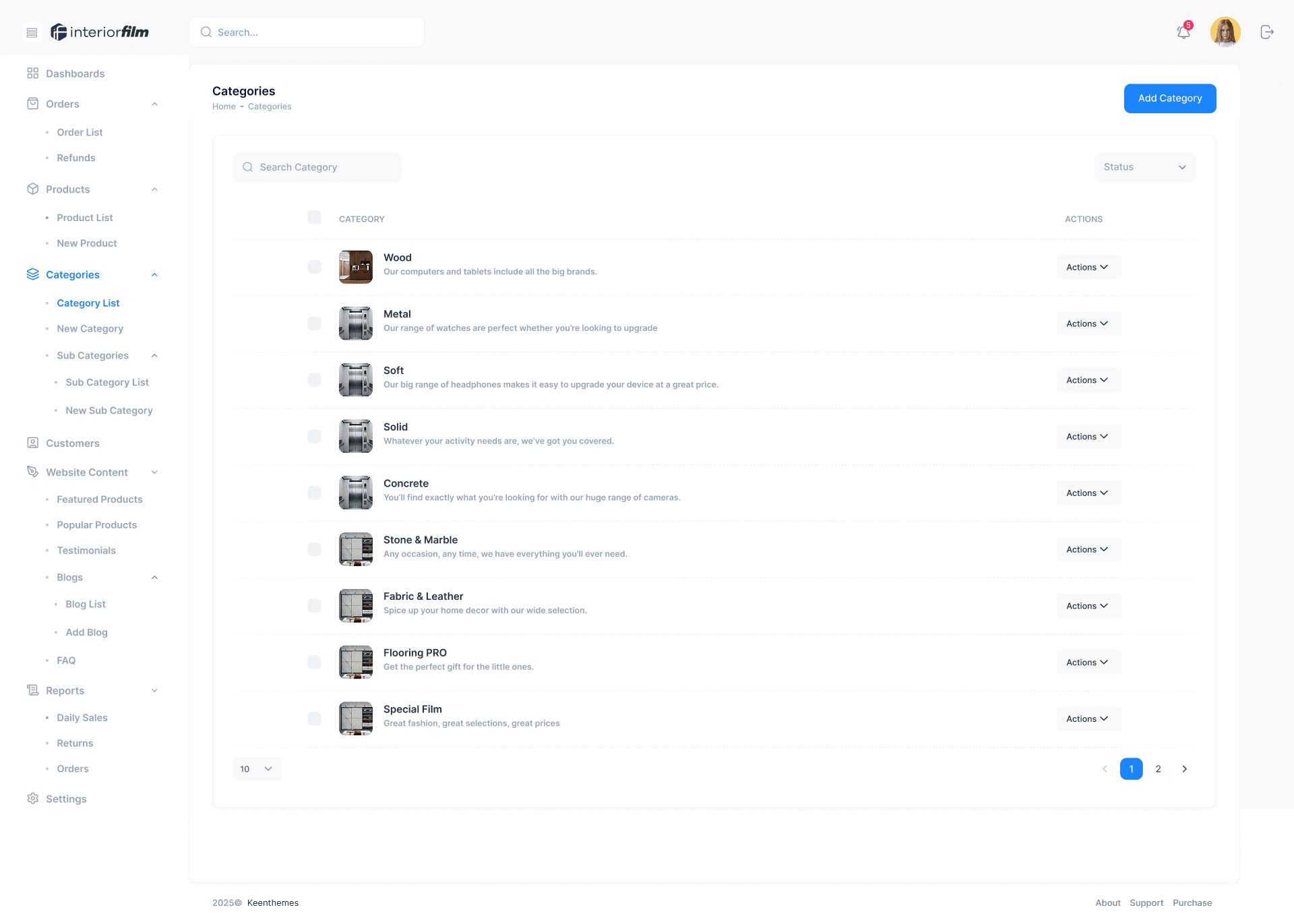Check the Wood category checkbox
1294x924 pixels.
(x=314, y=267)
